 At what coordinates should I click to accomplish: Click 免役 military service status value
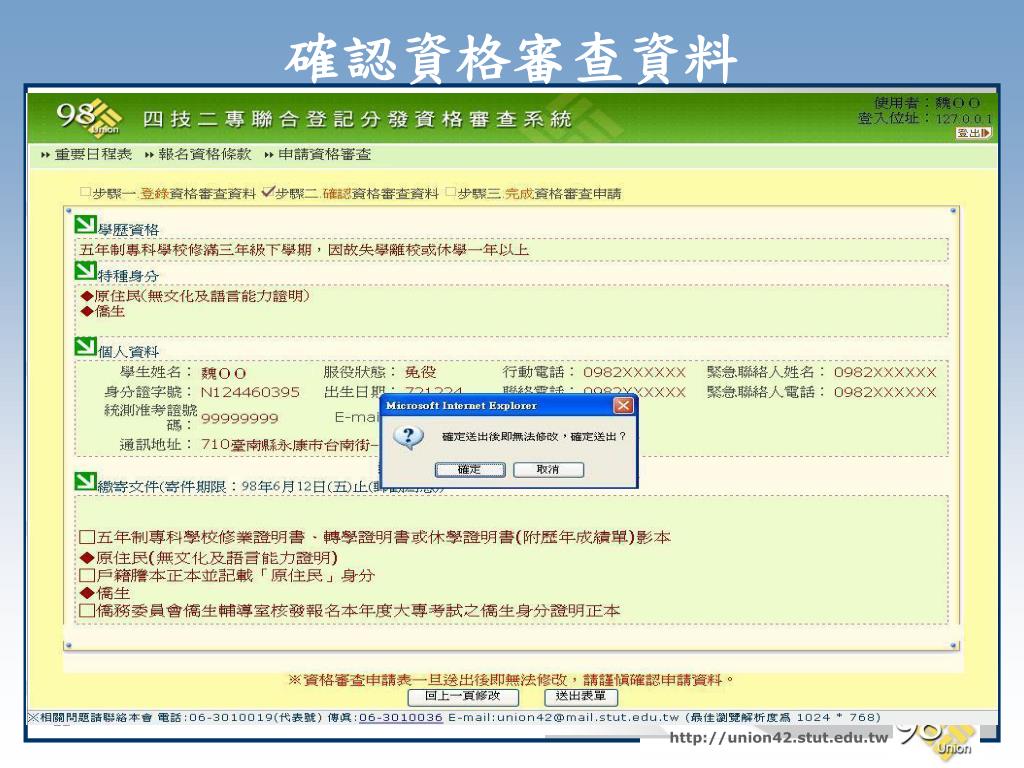[420, 372]
